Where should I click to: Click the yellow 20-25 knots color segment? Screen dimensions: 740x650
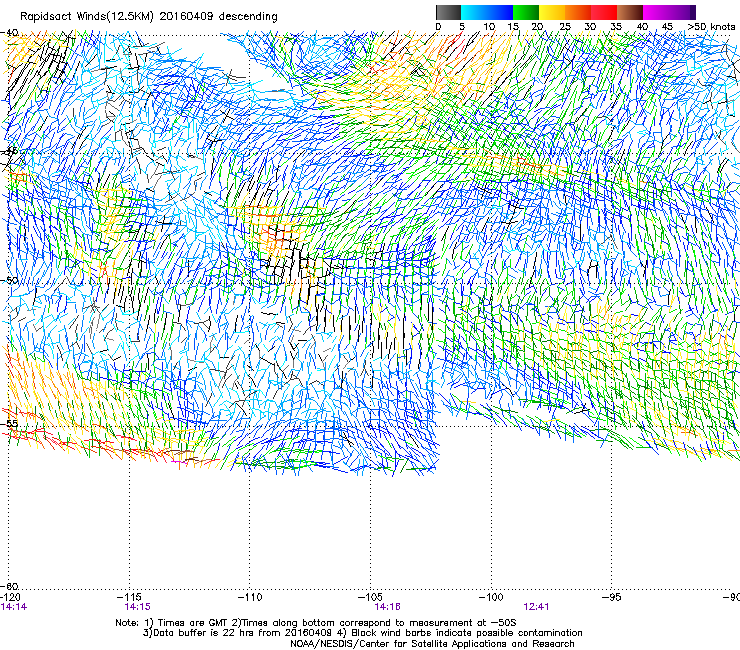552,12
